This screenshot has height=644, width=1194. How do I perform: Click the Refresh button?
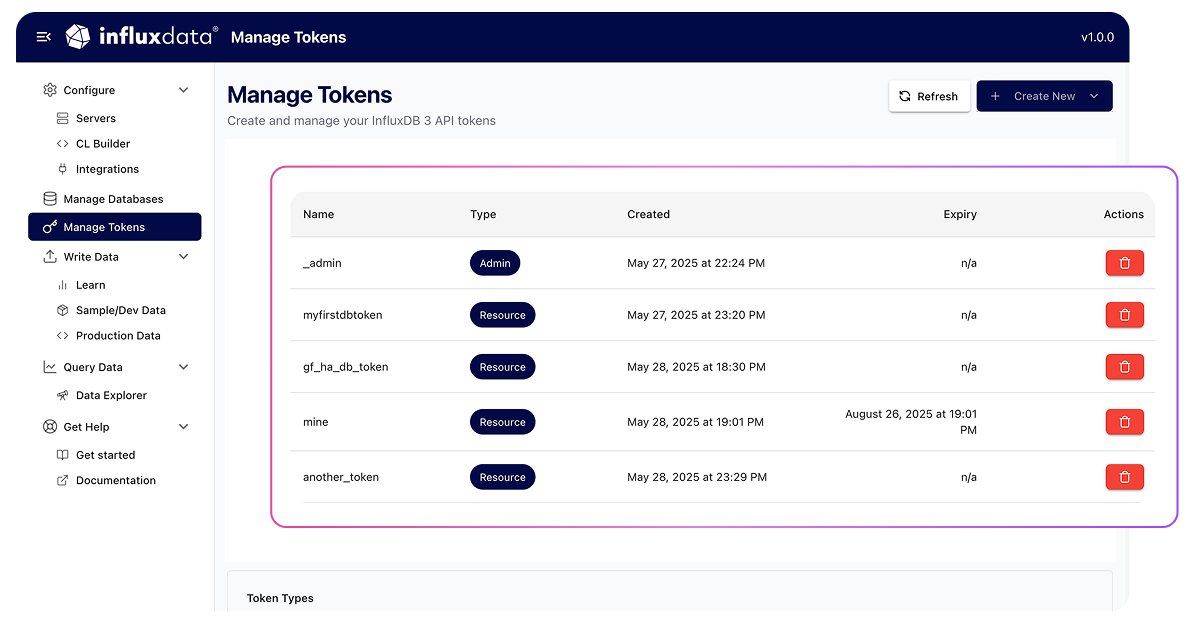929,96
